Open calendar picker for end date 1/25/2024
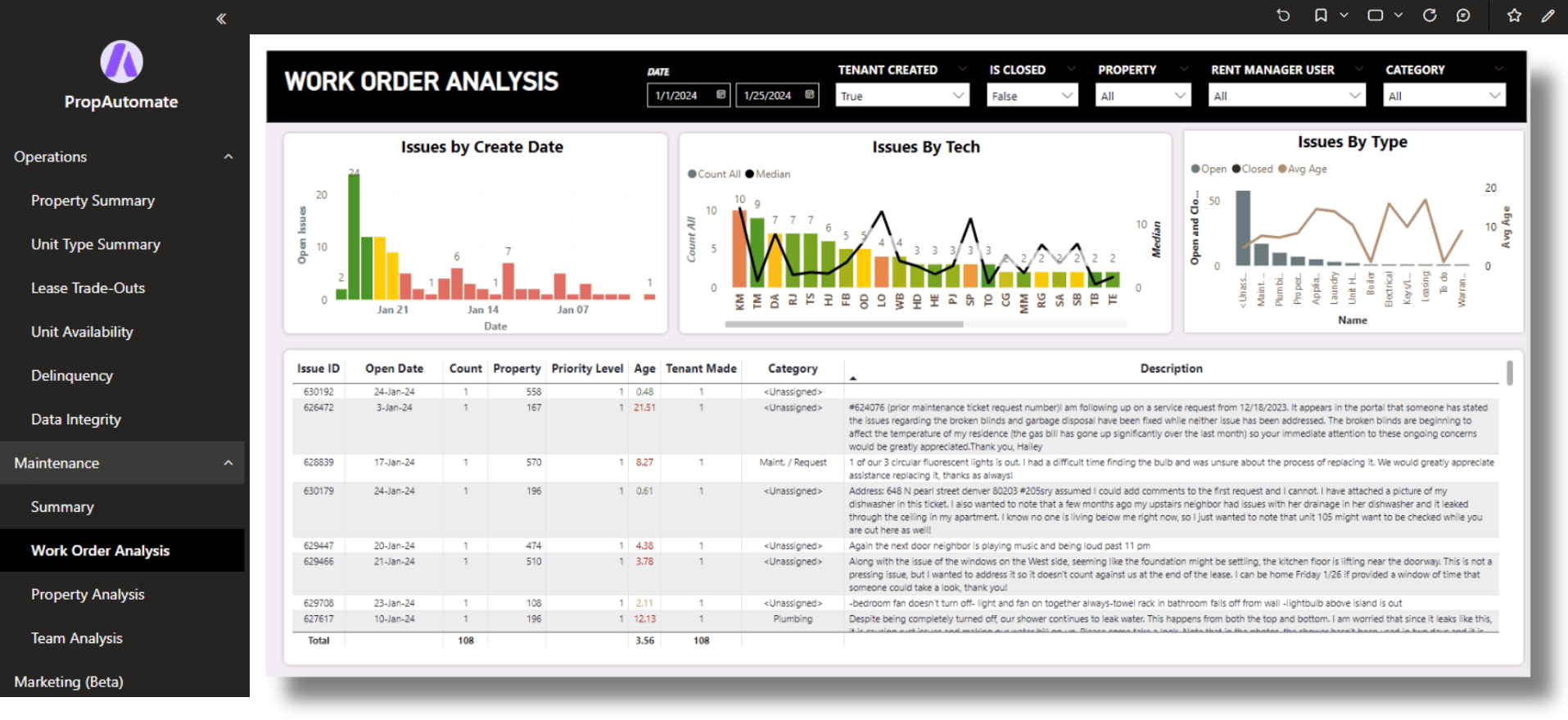 [809, 95]
